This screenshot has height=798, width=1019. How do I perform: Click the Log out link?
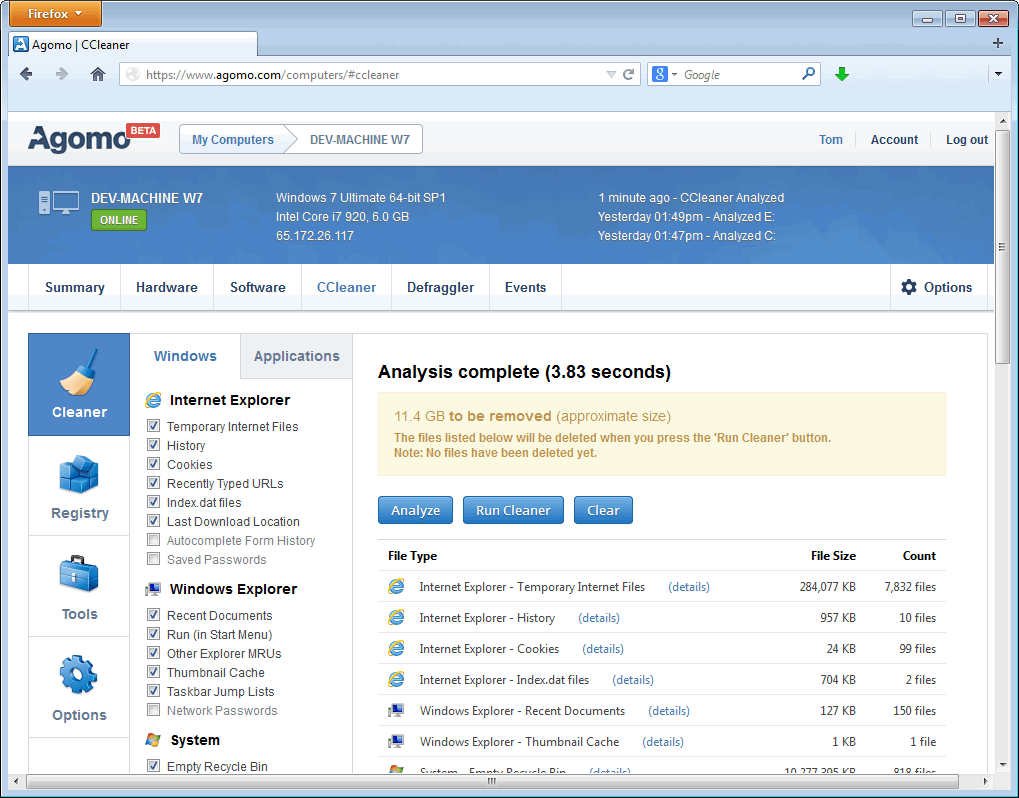point(966,139)
